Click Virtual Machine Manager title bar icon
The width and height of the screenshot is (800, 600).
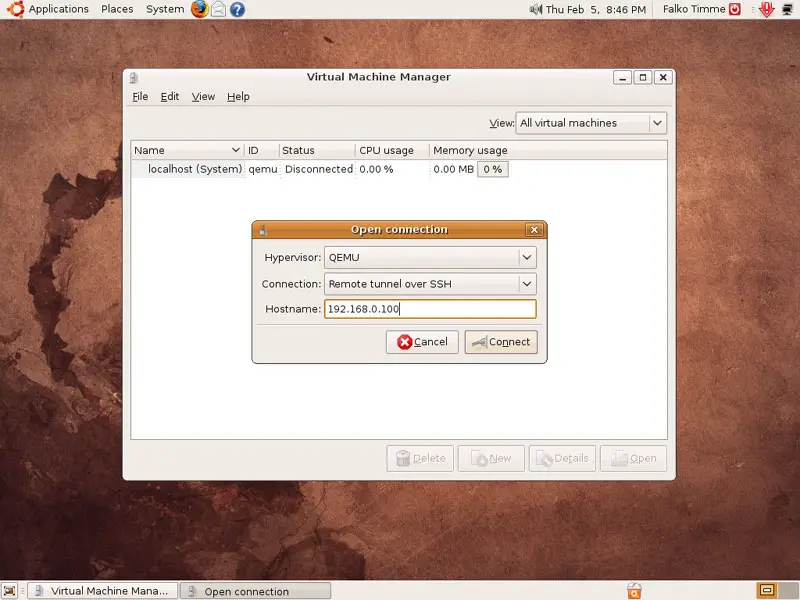click(x=134, y=78)
